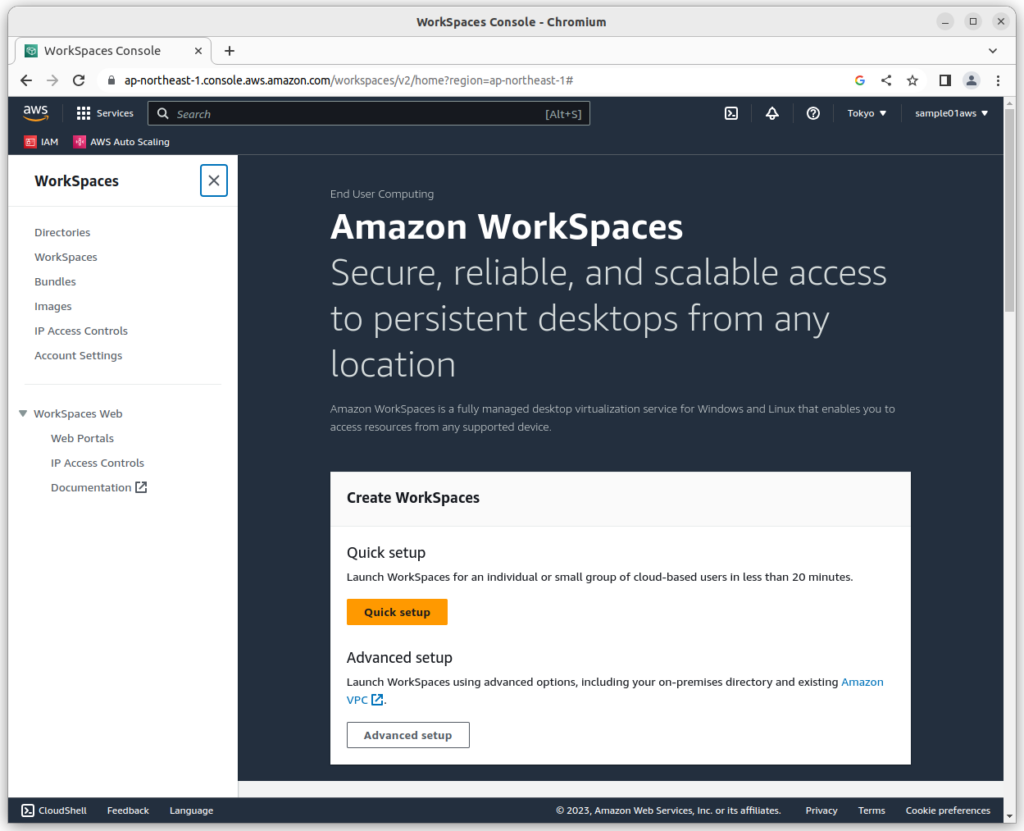
Task: Select the WorkSpaces Console browser tab
Action: [105, 50]
